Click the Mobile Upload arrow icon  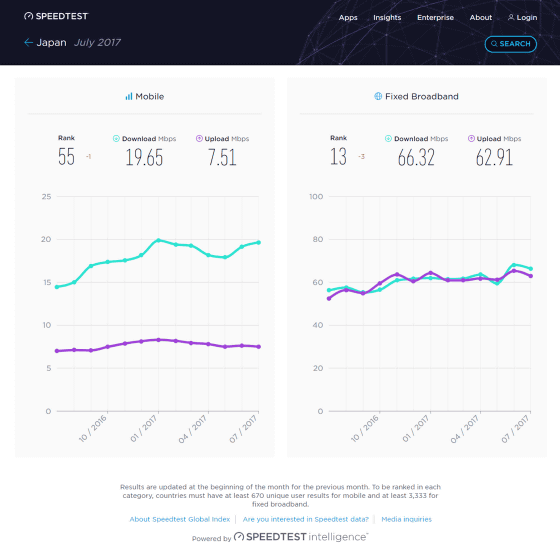199,139
